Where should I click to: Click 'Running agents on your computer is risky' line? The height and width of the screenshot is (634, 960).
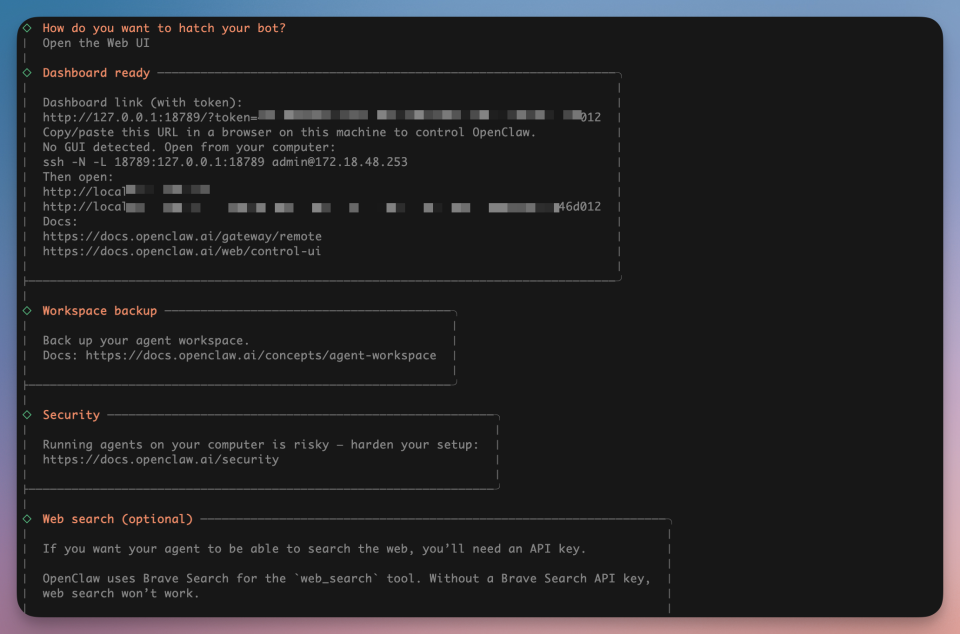pyautogui.click(x=260, y=444)
